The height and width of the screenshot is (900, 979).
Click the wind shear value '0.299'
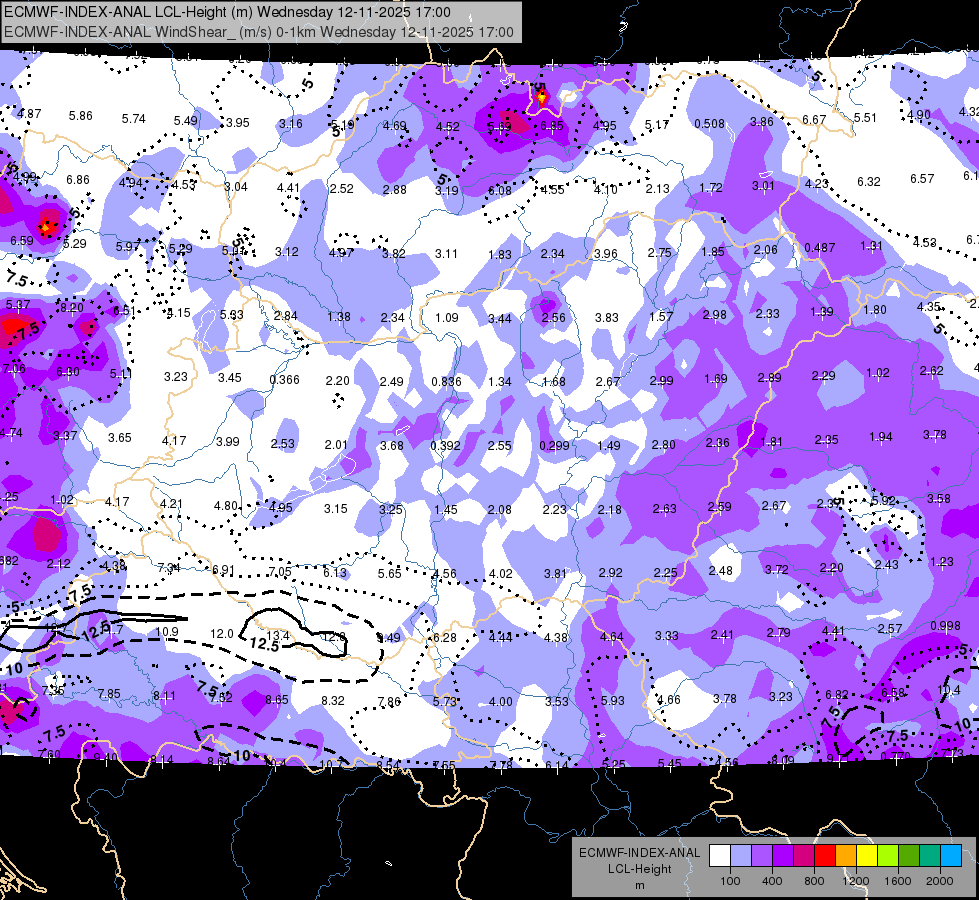coord(554,445)
